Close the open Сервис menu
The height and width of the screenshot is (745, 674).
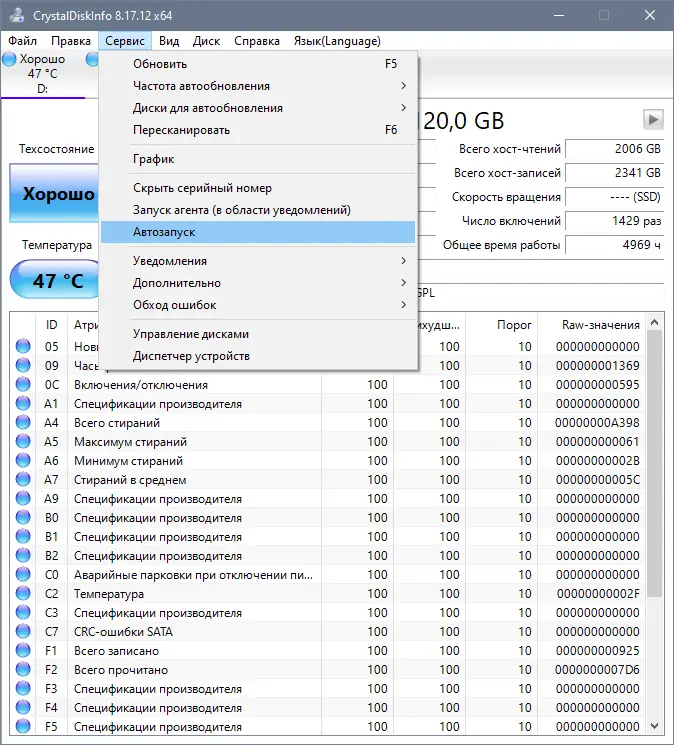coord(125,41)
